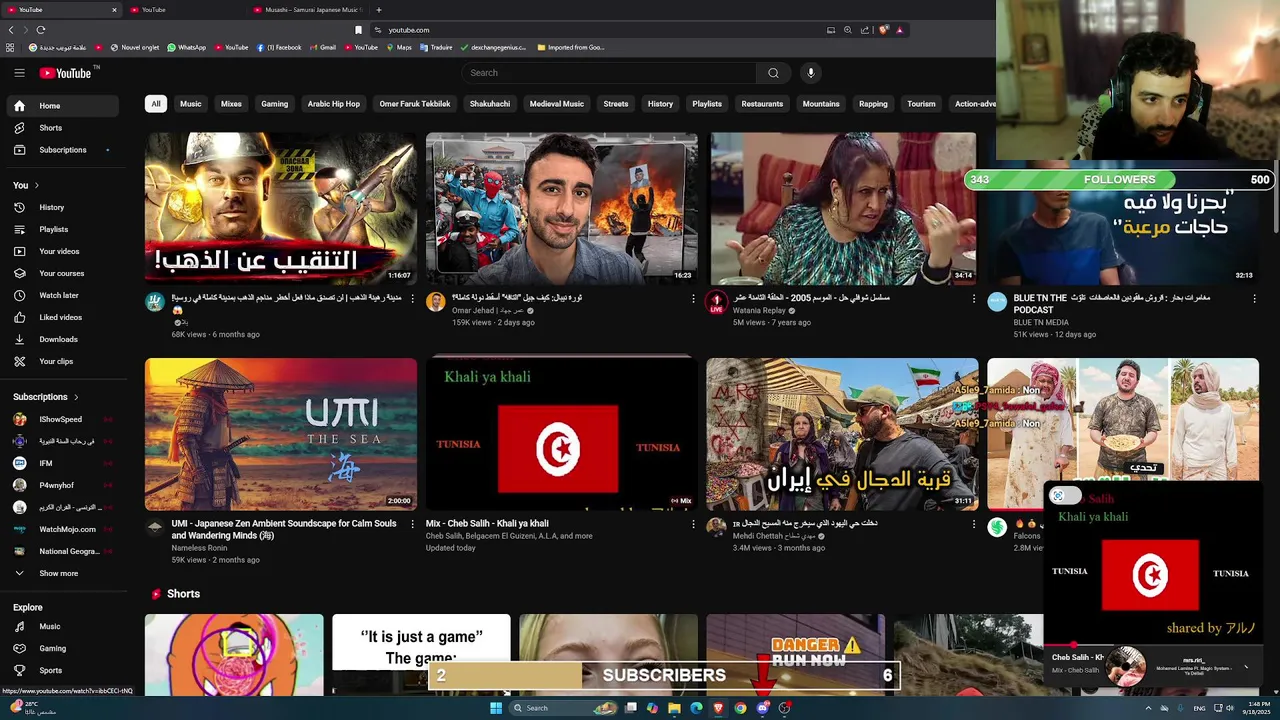Click WhatsApp bookmark in bookmarks bar
Screen dimensions: 1280x720
point(186,47)
